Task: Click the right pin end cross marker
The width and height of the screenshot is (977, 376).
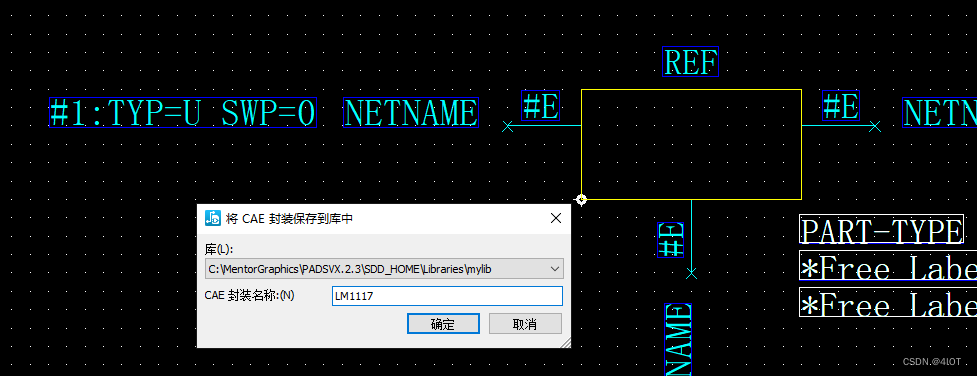Action: (x=875, y=127)
